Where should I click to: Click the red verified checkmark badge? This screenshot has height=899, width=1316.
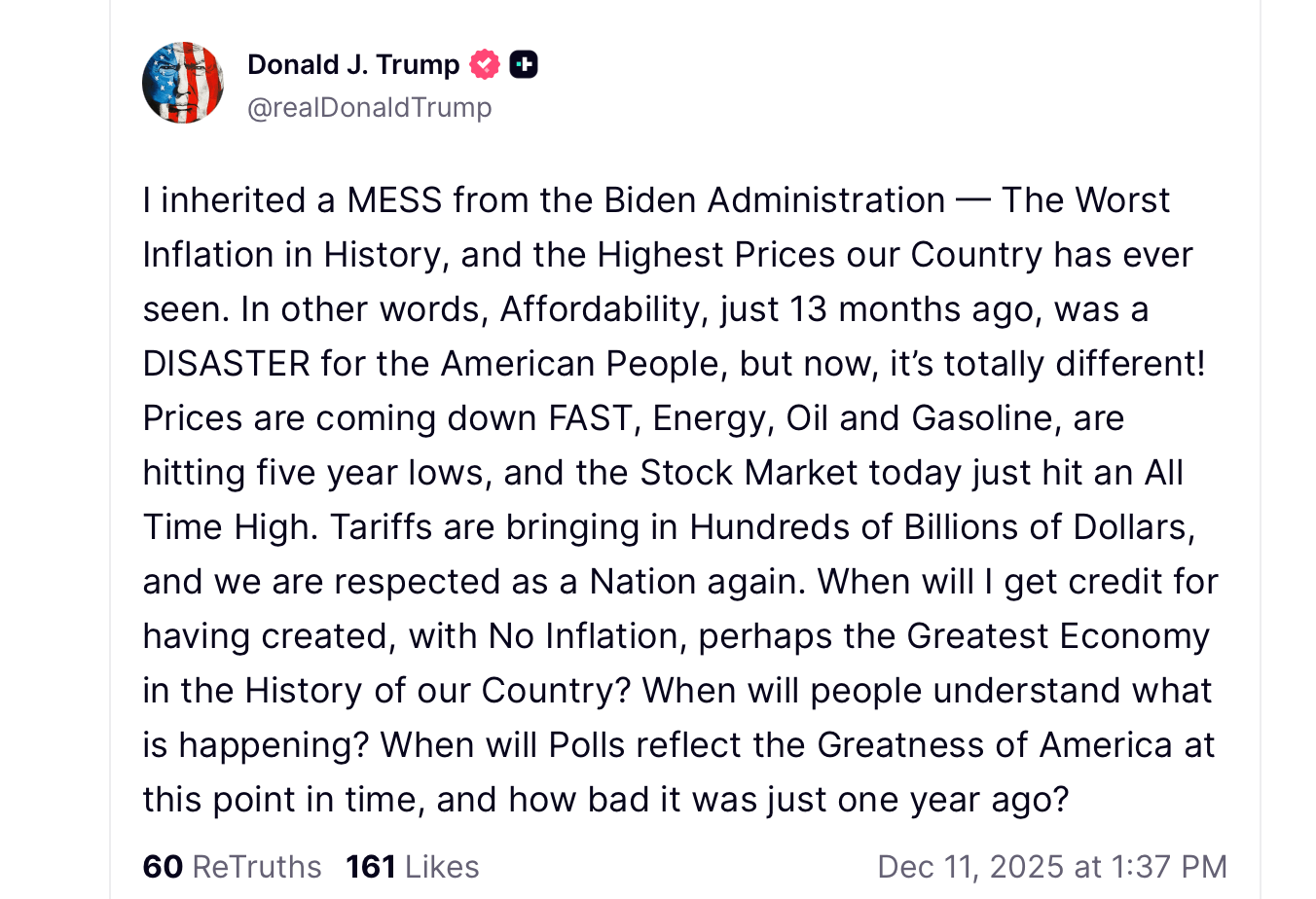(485, 64)
